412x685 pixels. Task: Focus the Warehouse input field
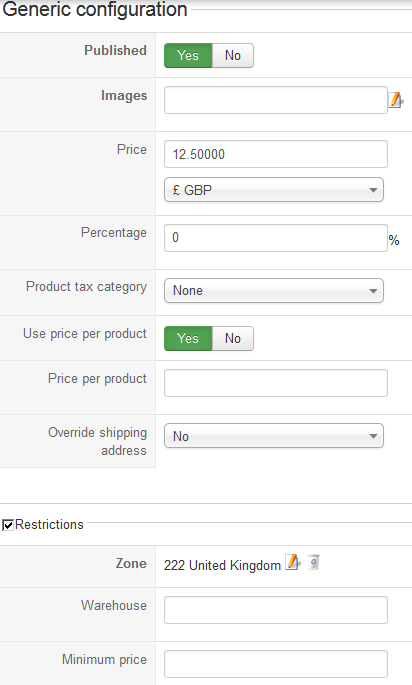click(276, 610)
